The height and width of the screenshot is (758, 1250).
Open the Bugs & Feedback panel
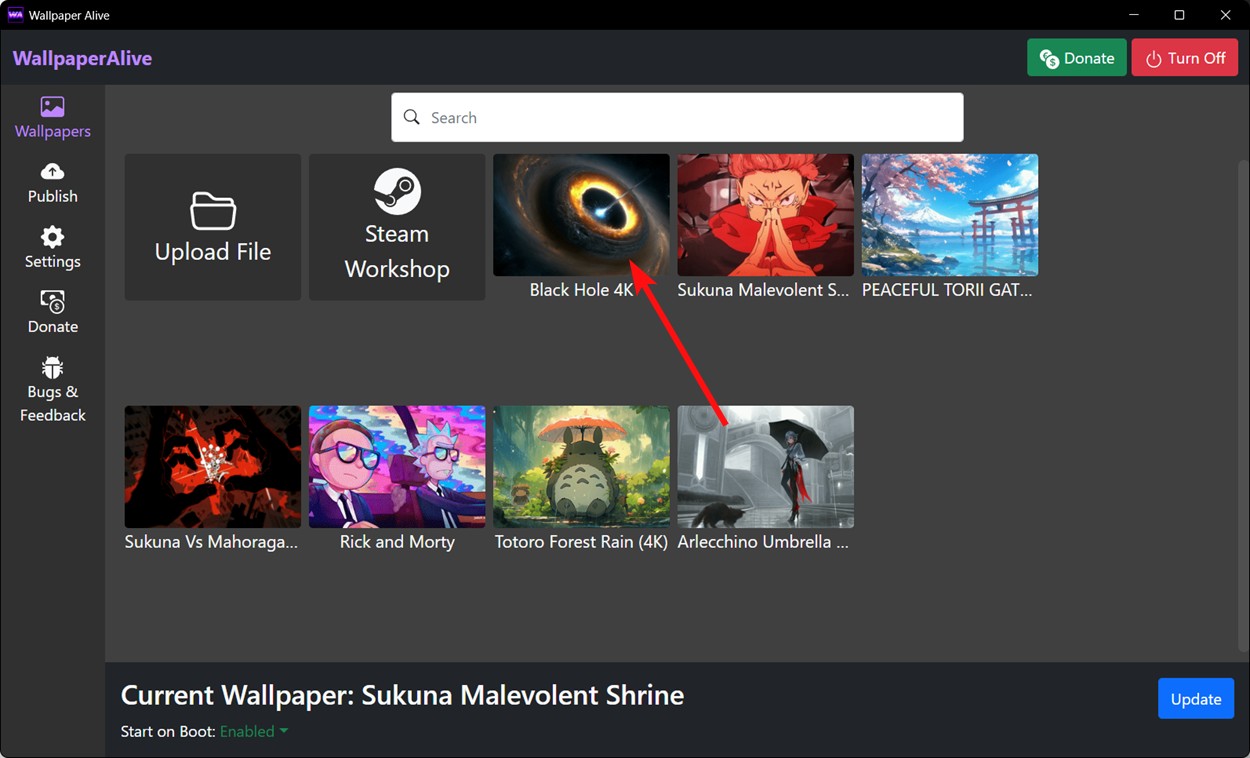tap(52, 390)
